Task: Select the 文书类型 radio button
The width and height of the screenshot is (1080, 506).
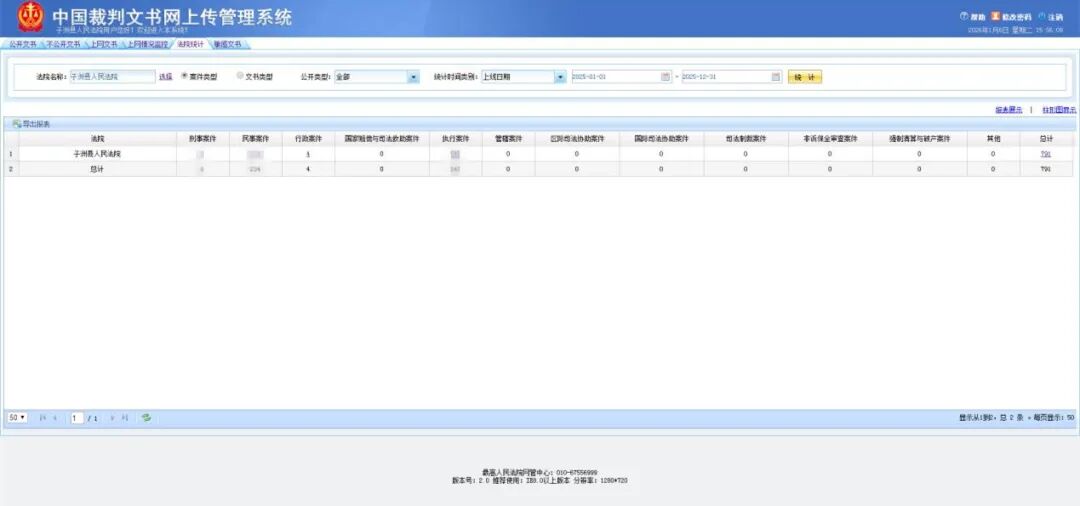Action: pyautogui.click(x=240, y=76)
